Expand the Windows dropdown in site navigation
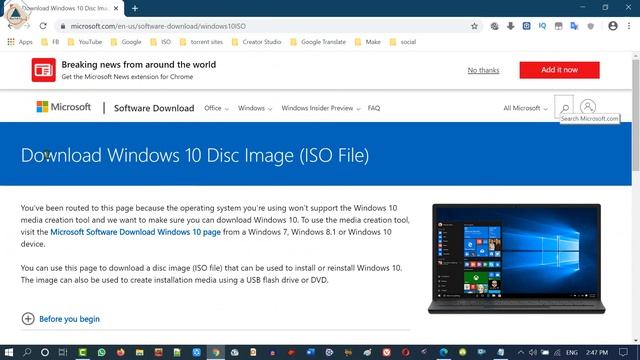 pyautogui.click(x=255, y=108)
